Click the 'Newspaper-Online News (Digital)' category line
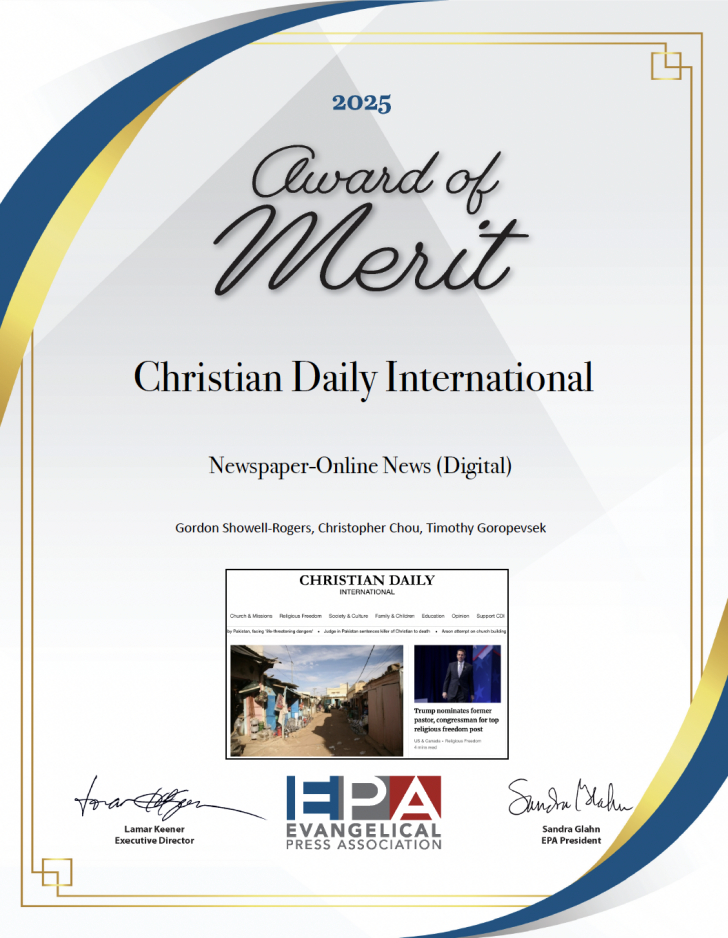 pos(360,466)
